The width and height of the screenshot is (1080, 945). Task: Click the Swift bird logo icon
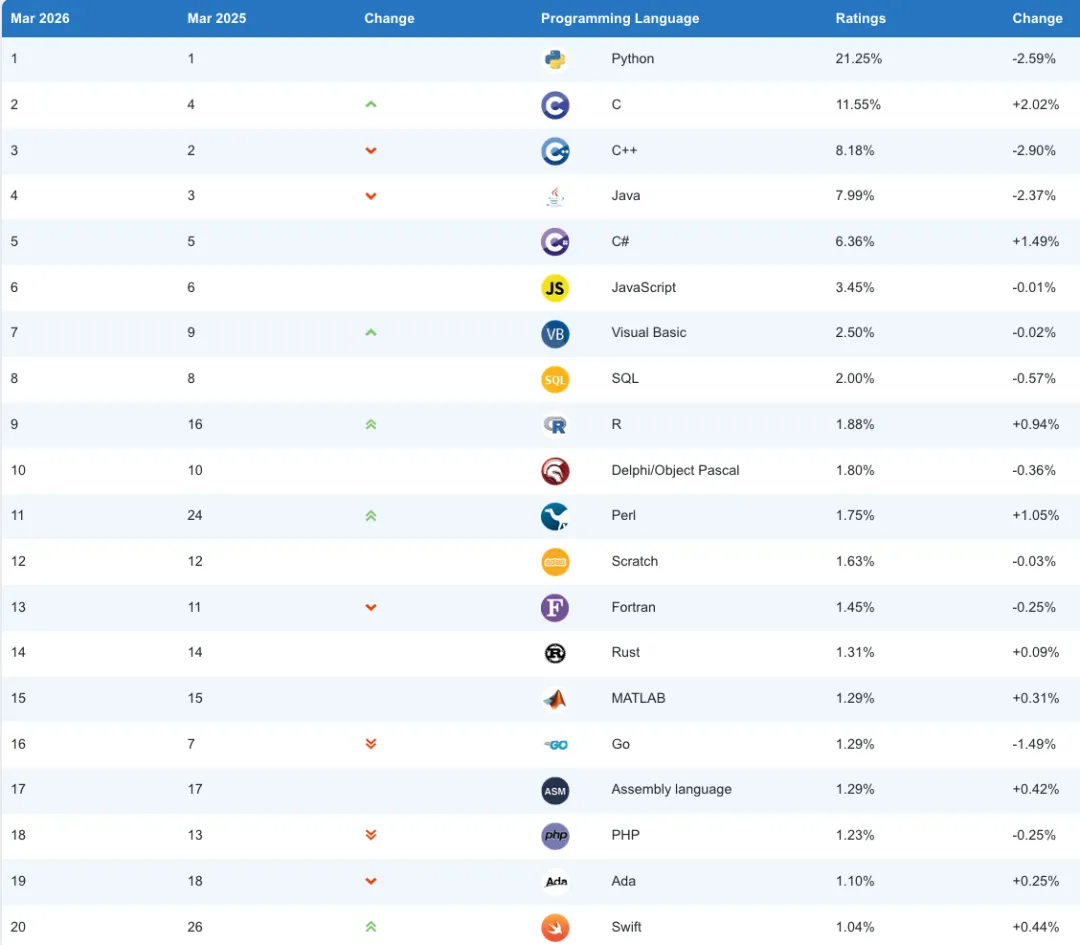555,927
